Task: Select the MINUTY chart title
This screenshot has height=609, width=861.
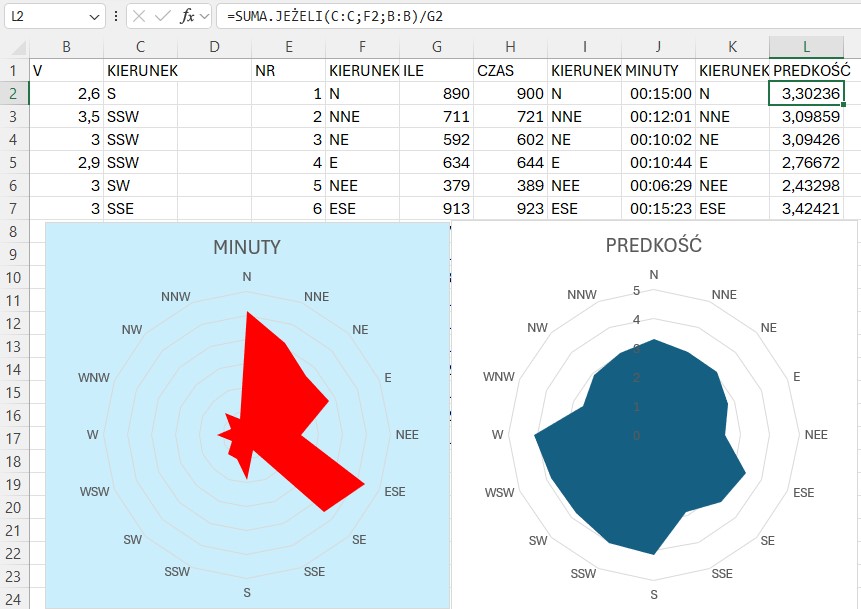Action: [246, 248]
